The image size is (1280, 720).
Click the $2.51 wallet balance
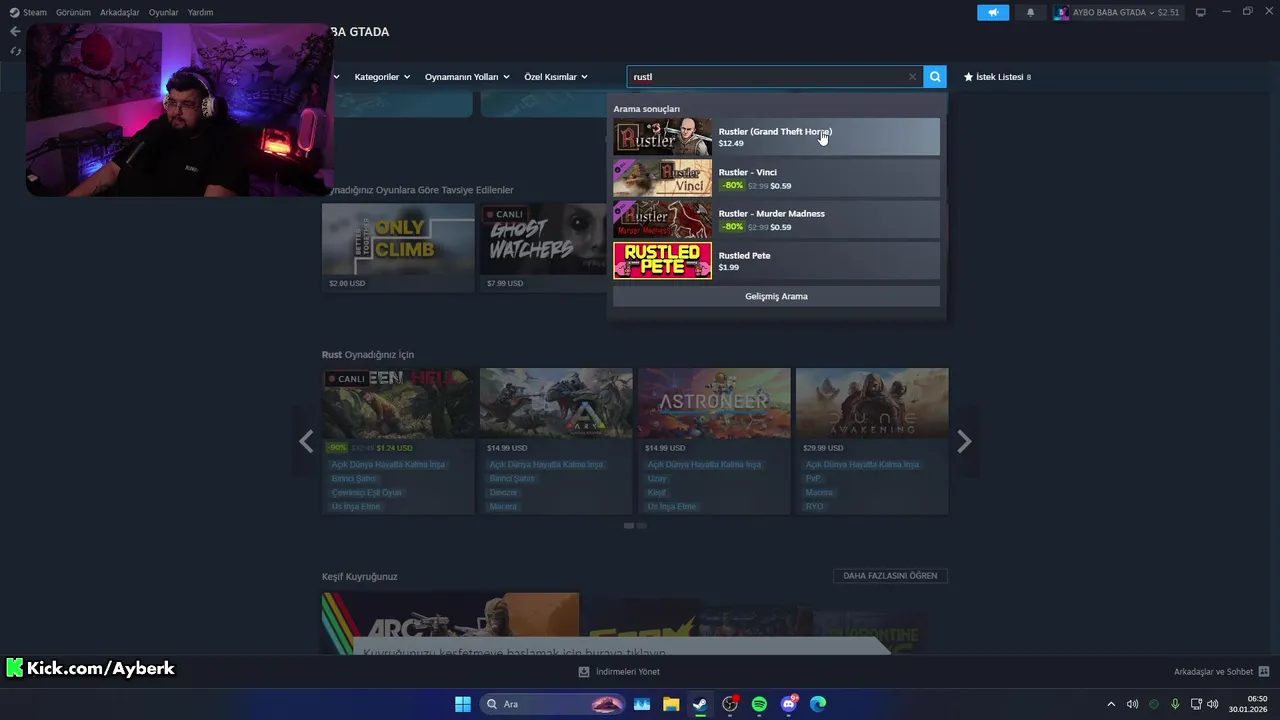(1168, 12)
